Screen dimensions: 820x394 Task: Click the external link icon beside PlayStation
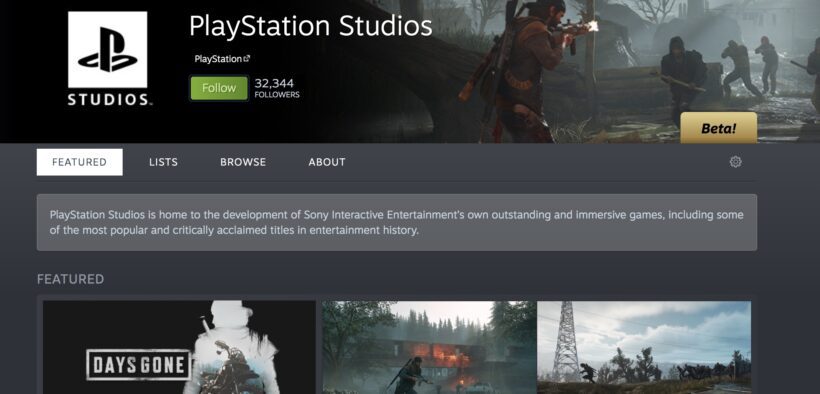point(247,59)
